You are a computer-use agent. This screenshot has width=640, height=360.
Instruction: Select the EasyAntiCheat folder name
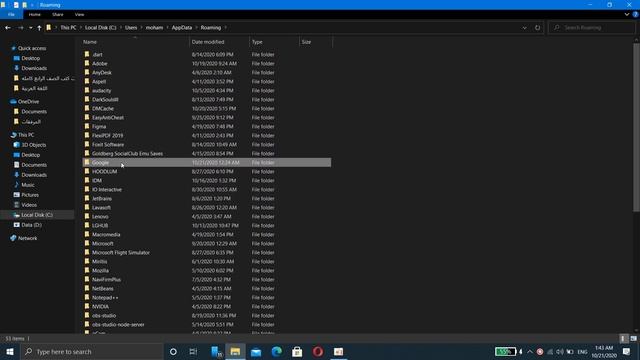coord(108,118)
